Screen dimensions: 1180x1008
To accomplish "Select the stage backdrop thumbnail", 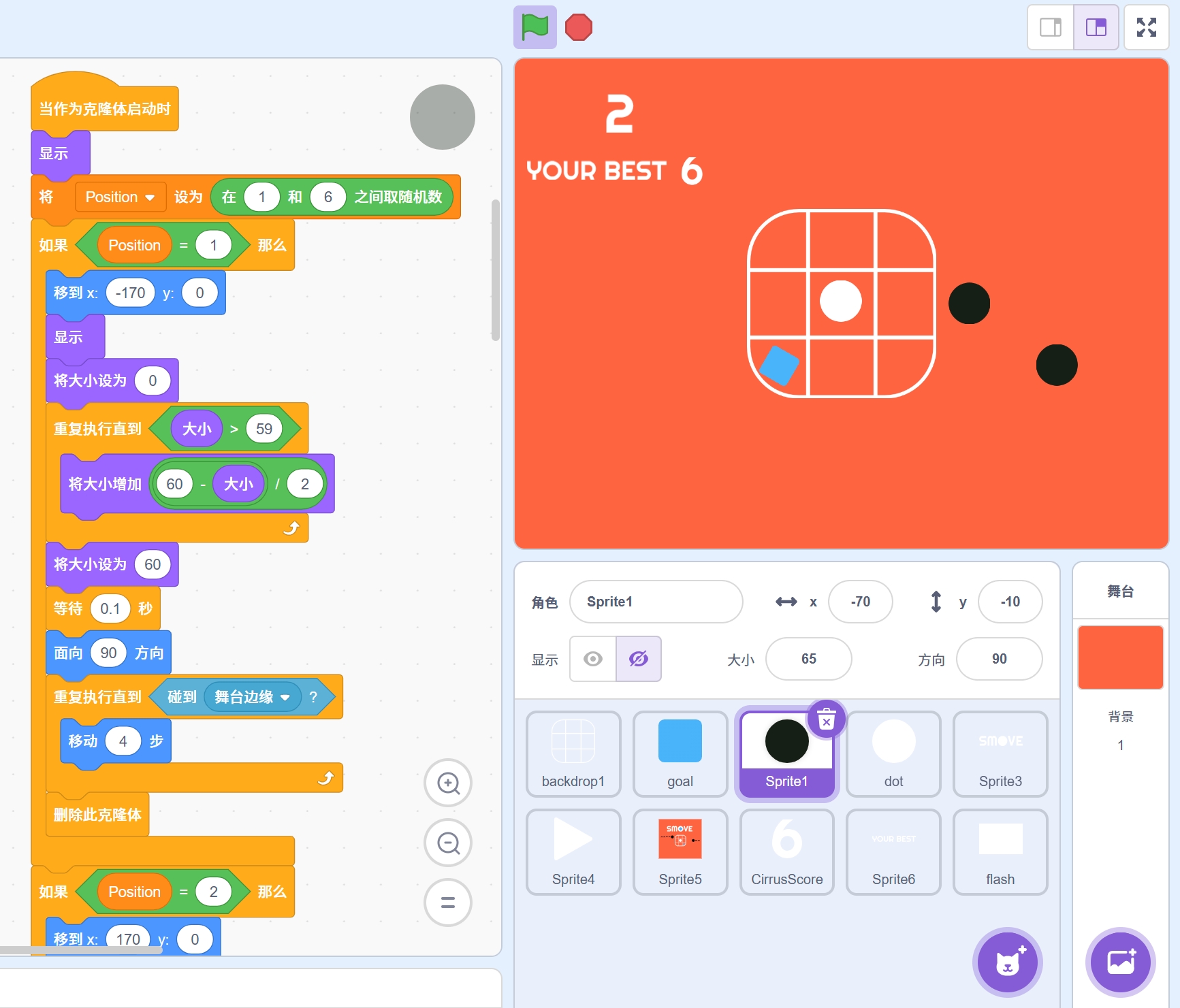I will point(1120,657).
